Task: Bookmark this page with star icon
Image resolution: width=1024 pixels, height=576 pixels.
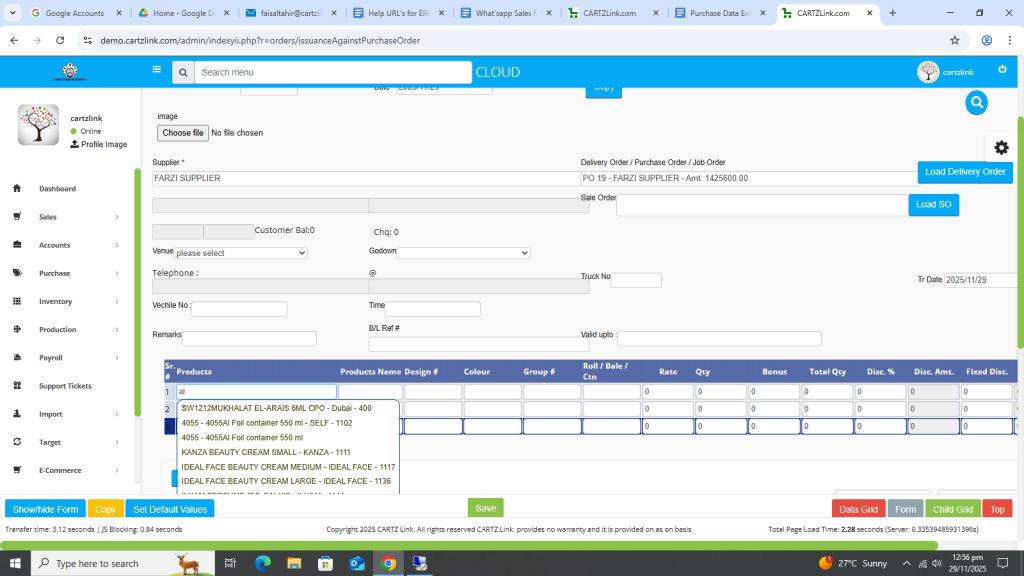Action: (955, 40)
